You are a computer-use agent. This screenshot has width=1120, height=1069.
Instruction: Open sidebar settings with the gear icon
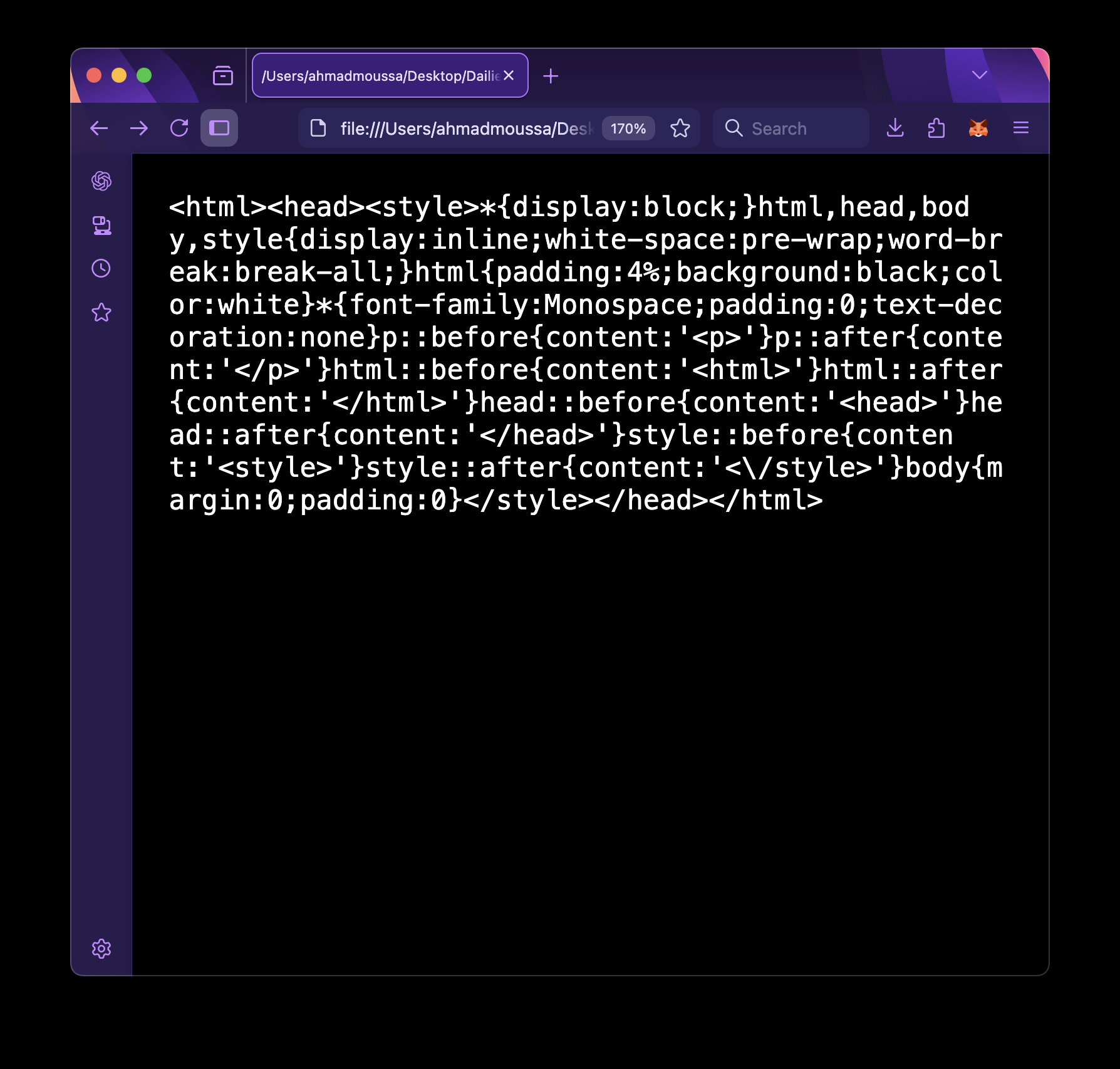[101, 948]
